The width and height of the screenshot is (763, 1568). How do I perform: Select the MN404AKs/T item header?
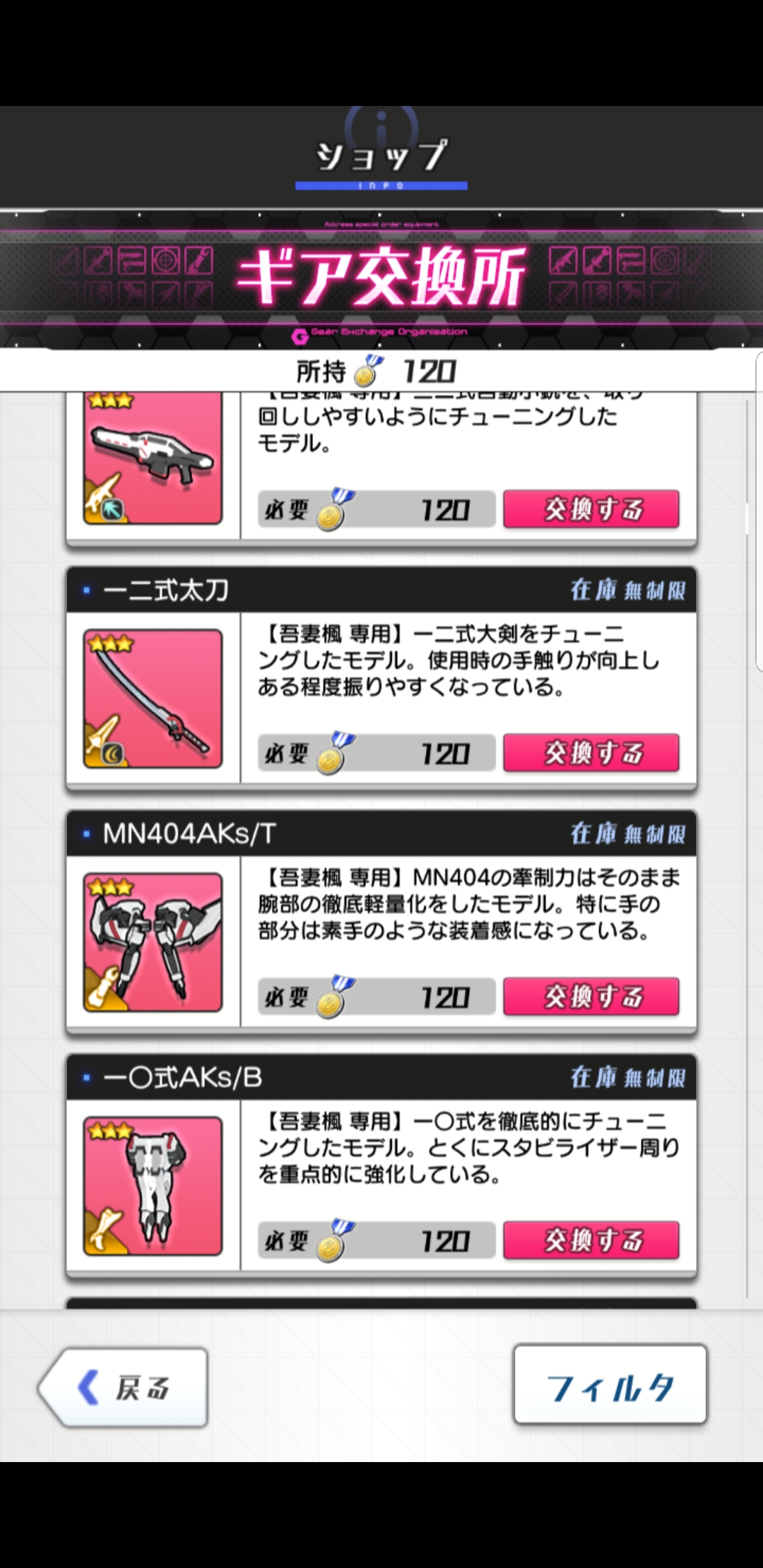pos(381,833)
